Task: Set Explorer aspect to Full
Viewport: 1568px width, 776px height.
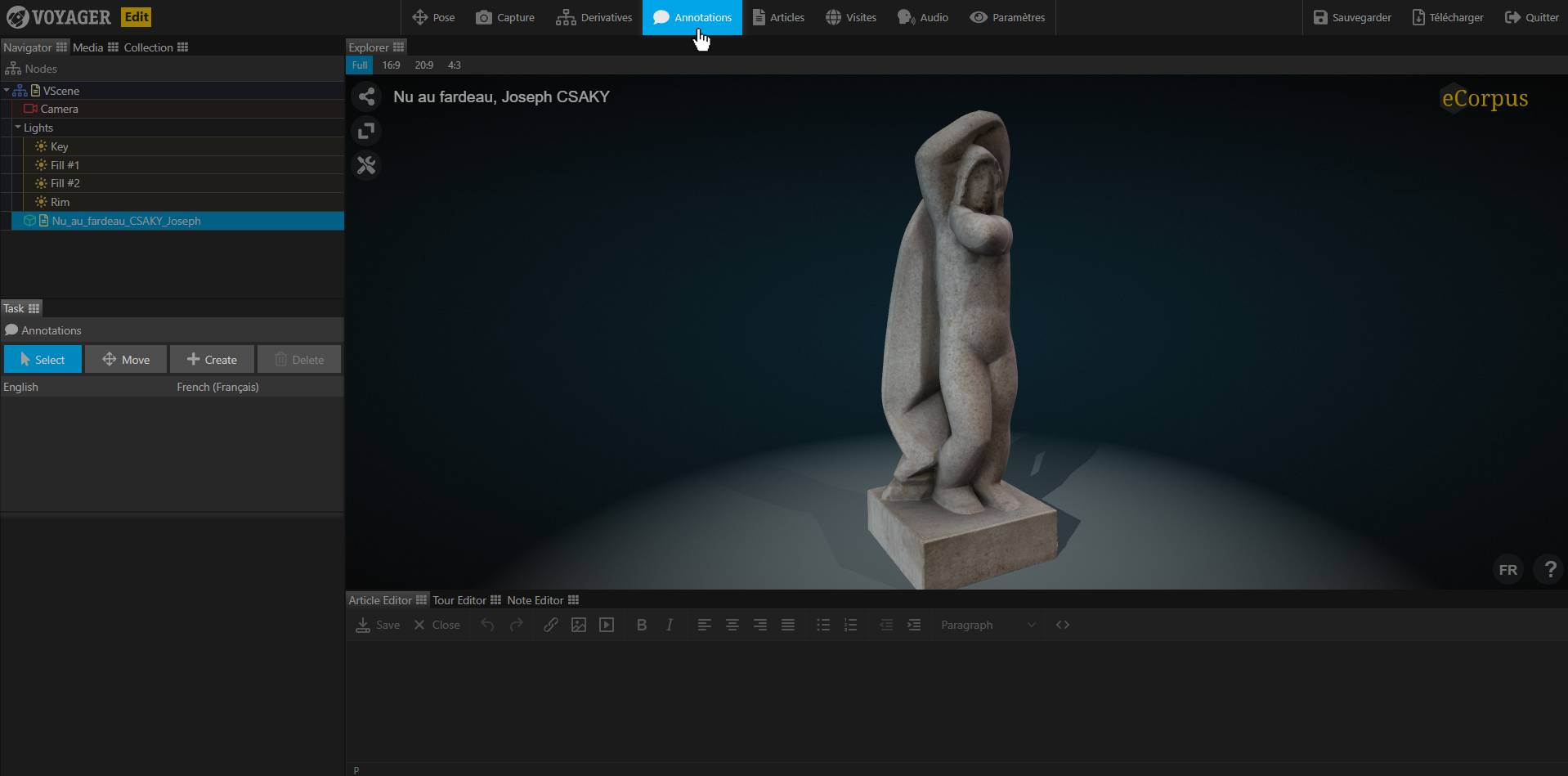Action: [x=360, y=65]
